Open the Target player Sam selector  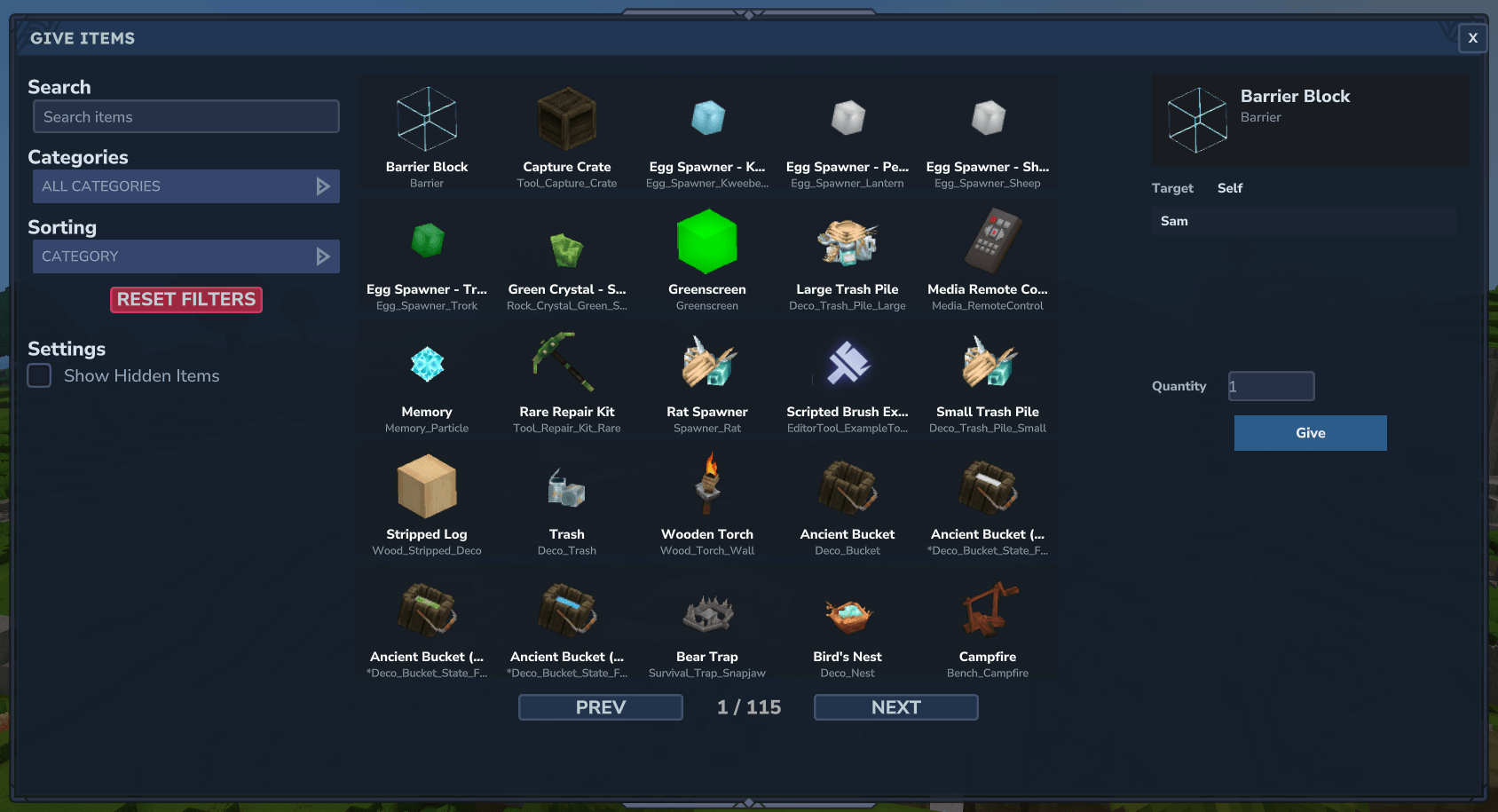point(1303,221)
